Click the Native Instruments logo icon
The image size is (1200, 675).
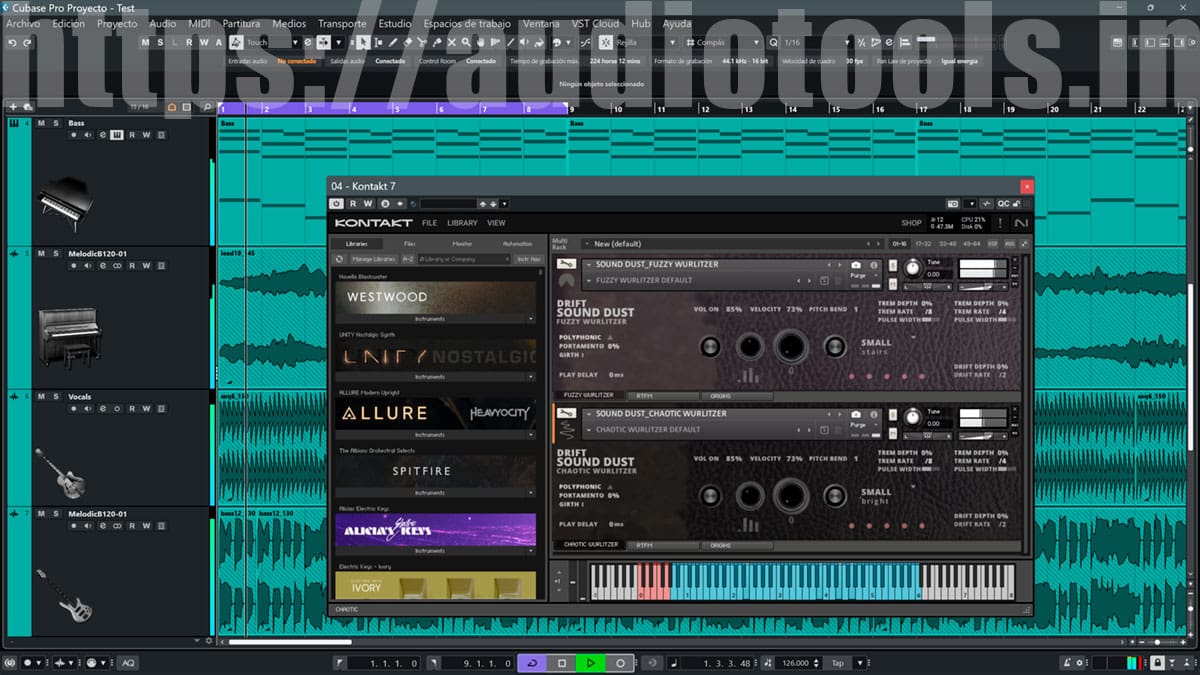point(1020,223)
